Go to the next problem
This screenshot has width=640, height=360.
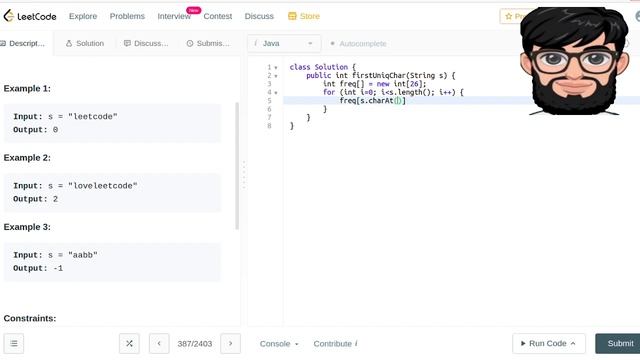(230, 344)
